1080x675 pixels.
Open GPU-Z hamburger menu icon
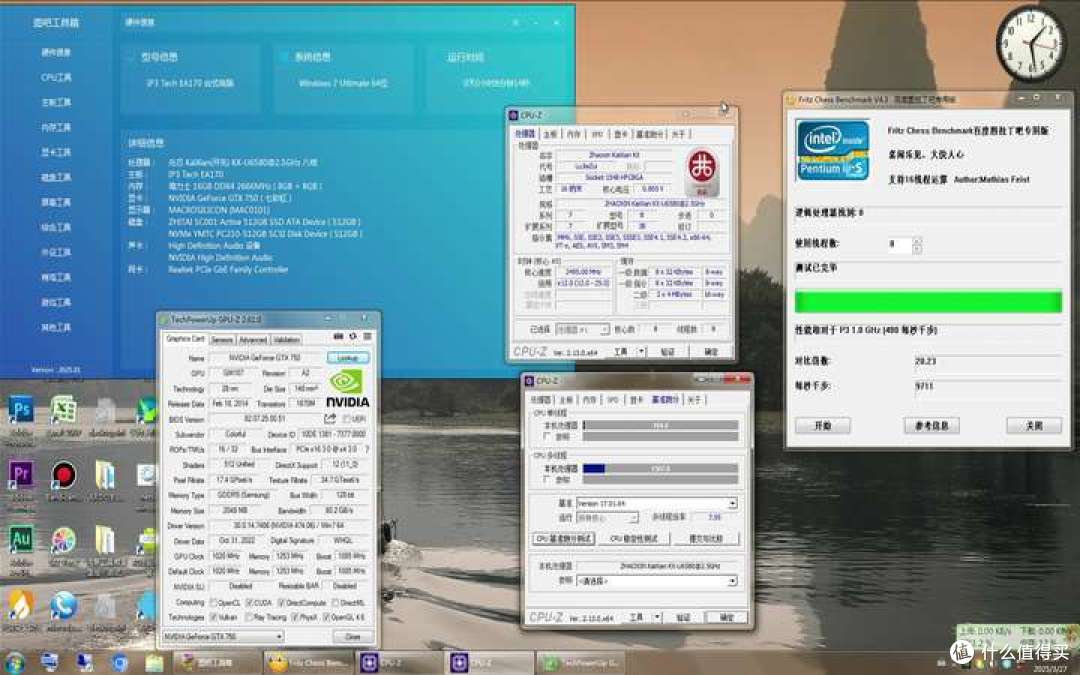point(368,336)
